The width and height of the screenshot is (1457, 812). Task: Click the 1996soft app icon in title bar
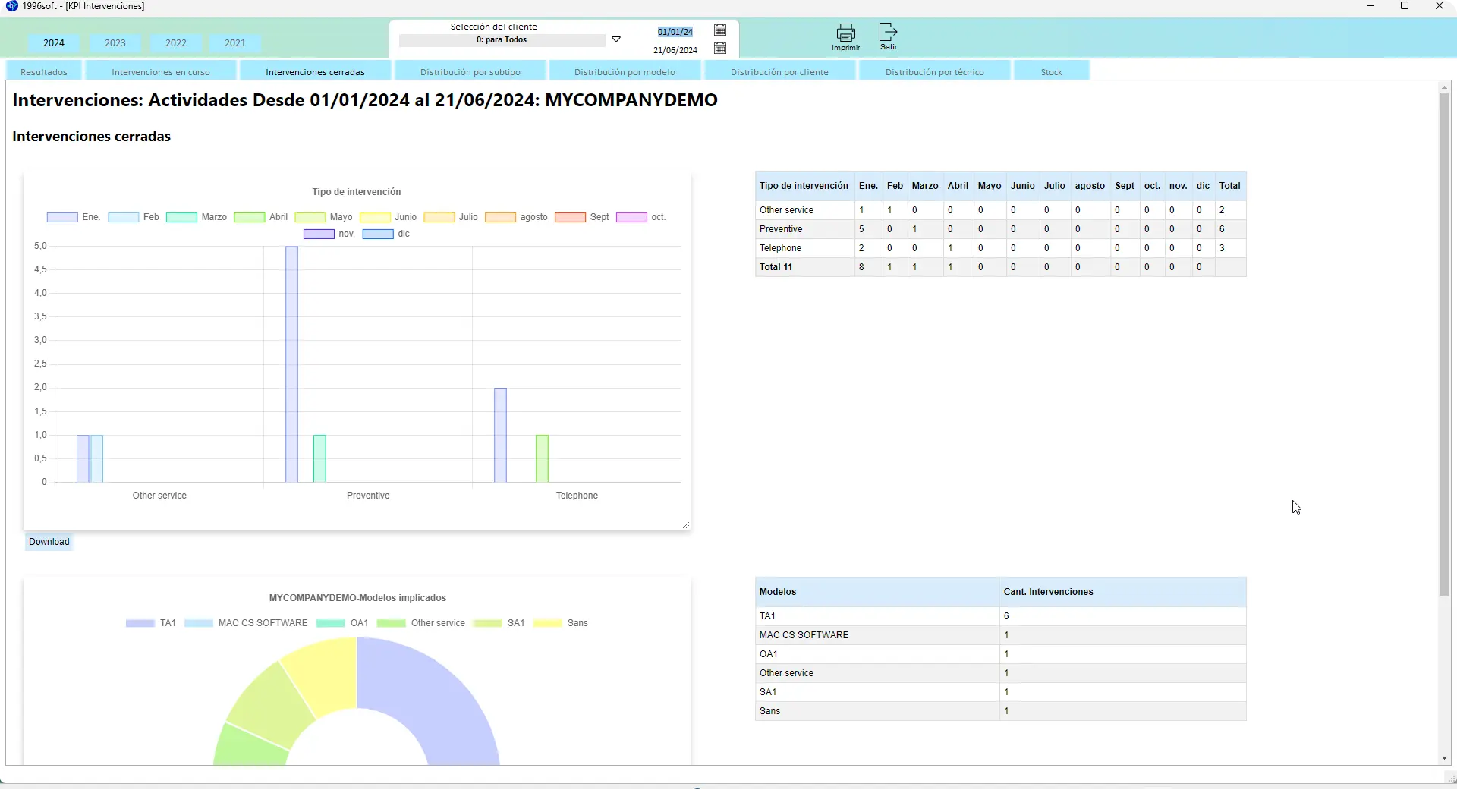click(x=11, y=6)
